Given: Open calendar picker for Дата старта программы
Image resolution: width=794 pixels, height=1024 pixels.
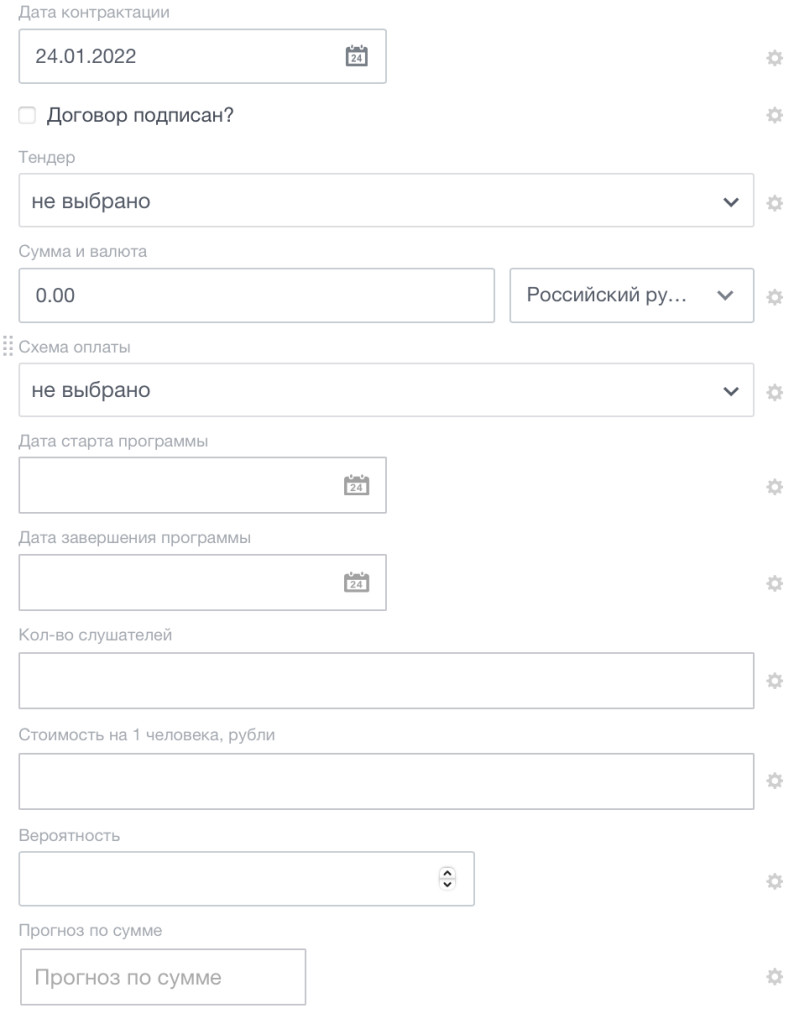Looking at the screenshot, I should coord(356,486).
